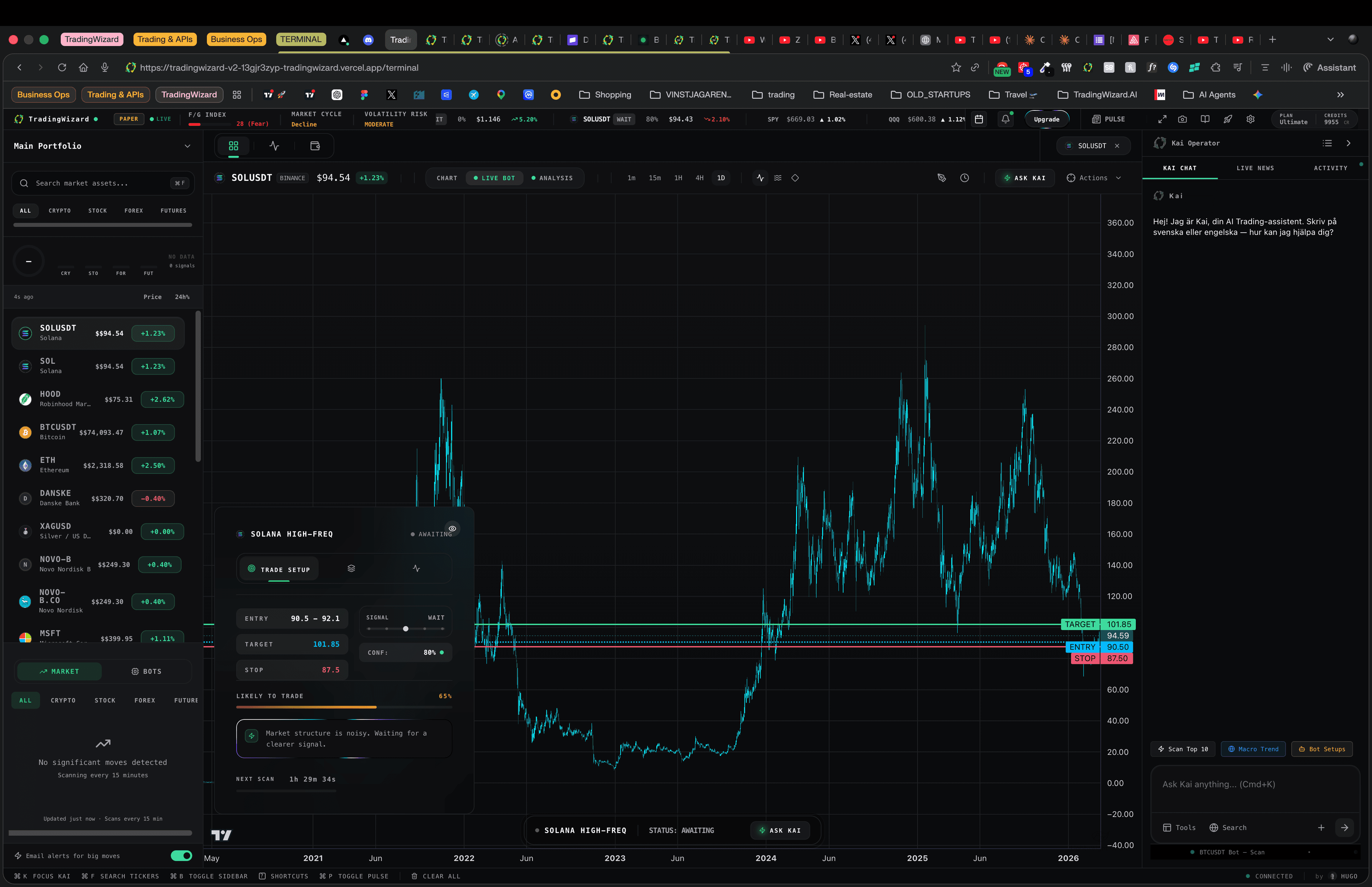Switch to the signal waveform view icon

coord(274,146)
